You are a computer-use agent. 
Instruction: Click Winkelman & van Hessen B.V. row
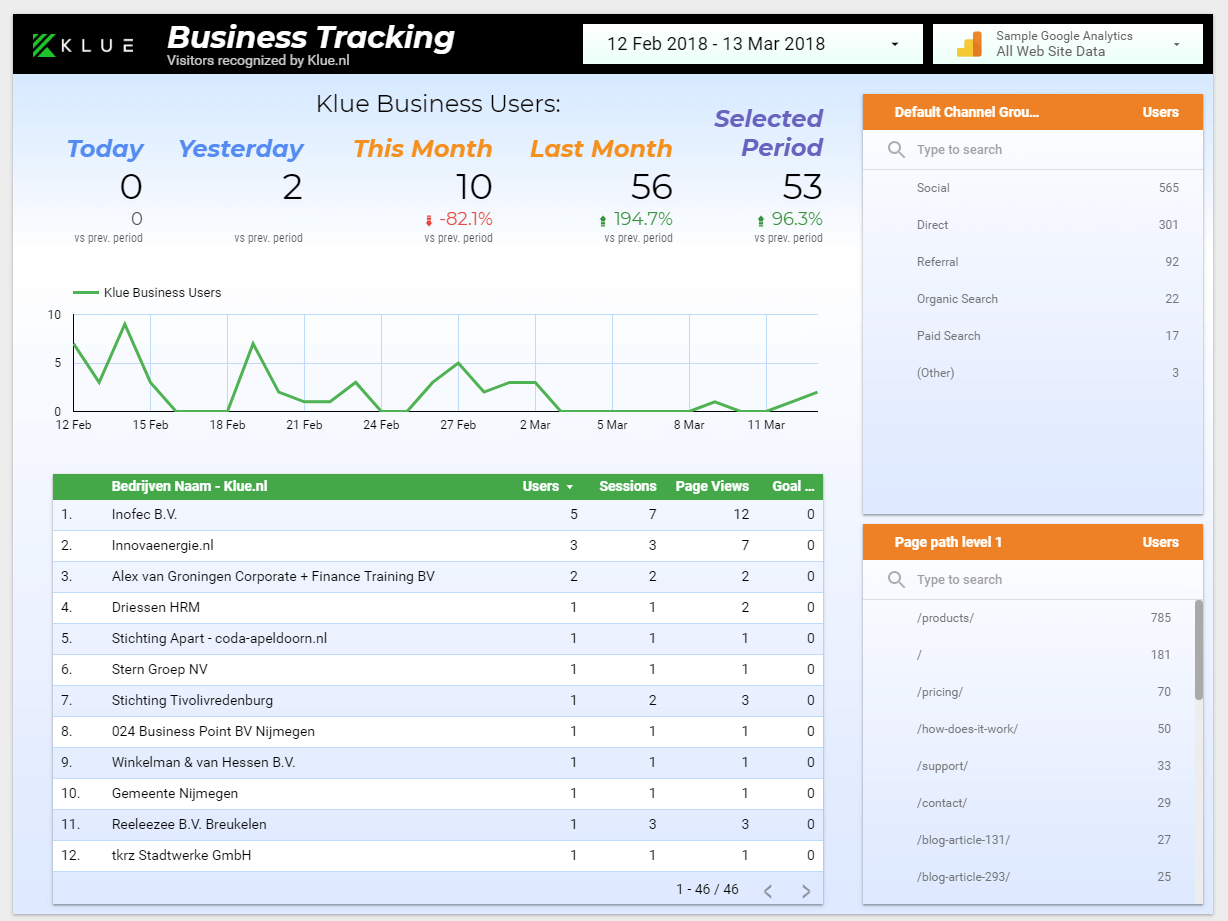pos(438,763)
